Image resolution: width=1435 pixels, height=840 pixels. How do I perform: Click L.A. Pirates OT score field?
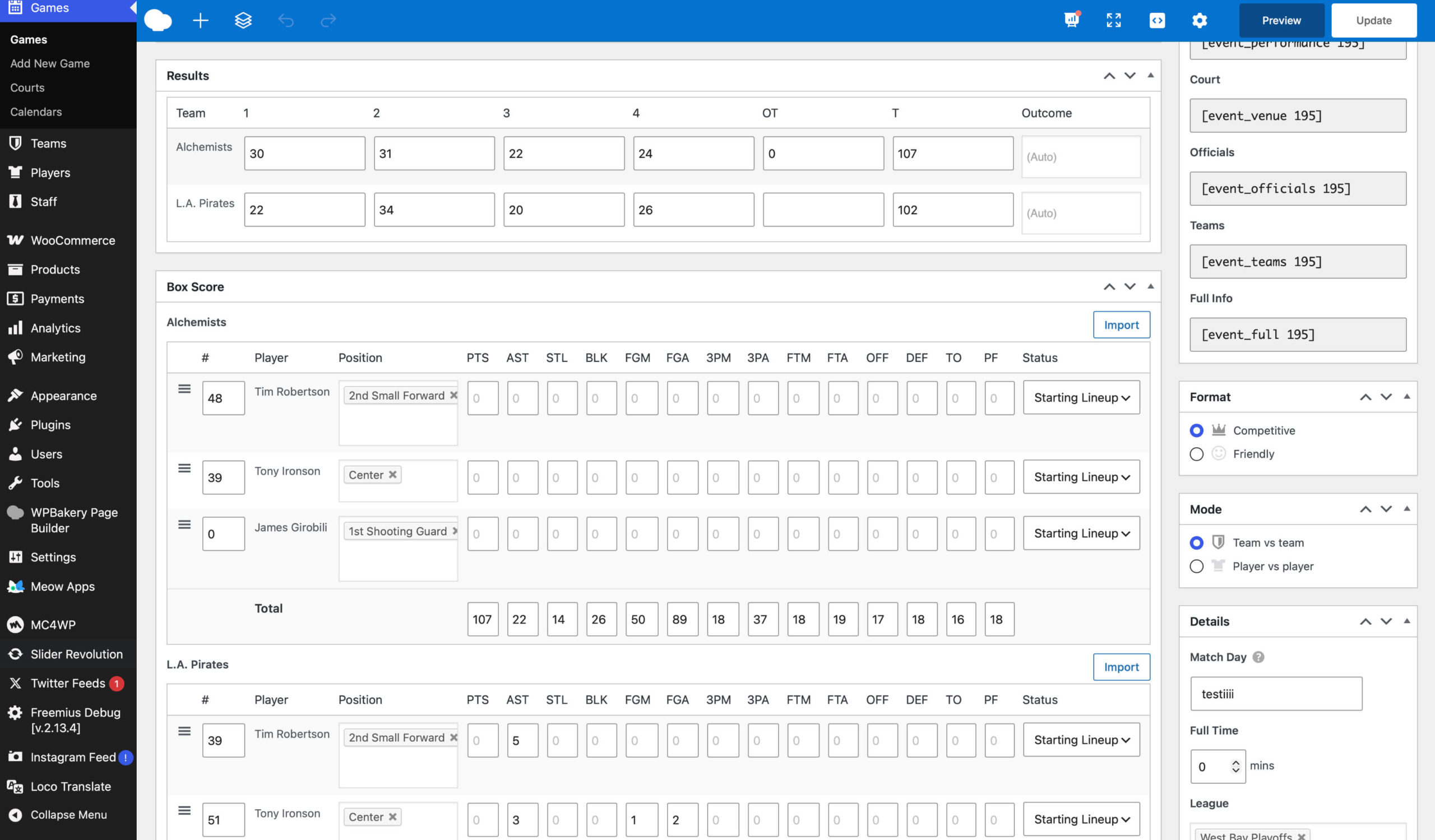point(823,210)
